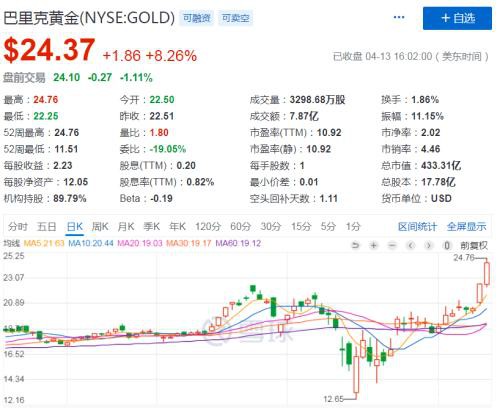500x408 pixels.
Task: Click the 12.65 low marker on chart
Action: [333, 399]
